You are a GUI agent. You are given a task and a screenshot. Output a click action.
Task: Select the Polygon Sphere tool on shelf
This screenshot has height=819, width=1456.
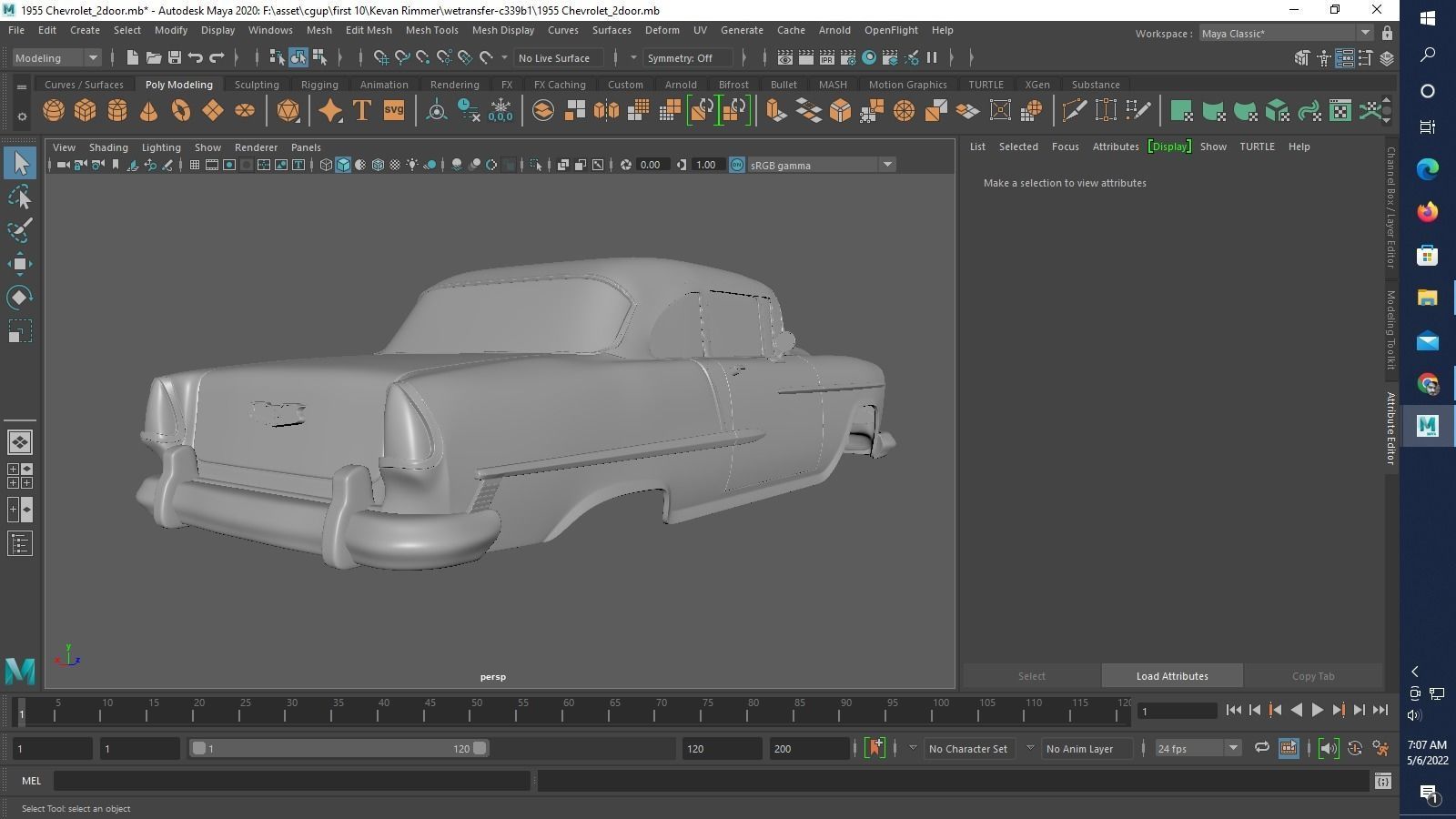coord(54,110)
